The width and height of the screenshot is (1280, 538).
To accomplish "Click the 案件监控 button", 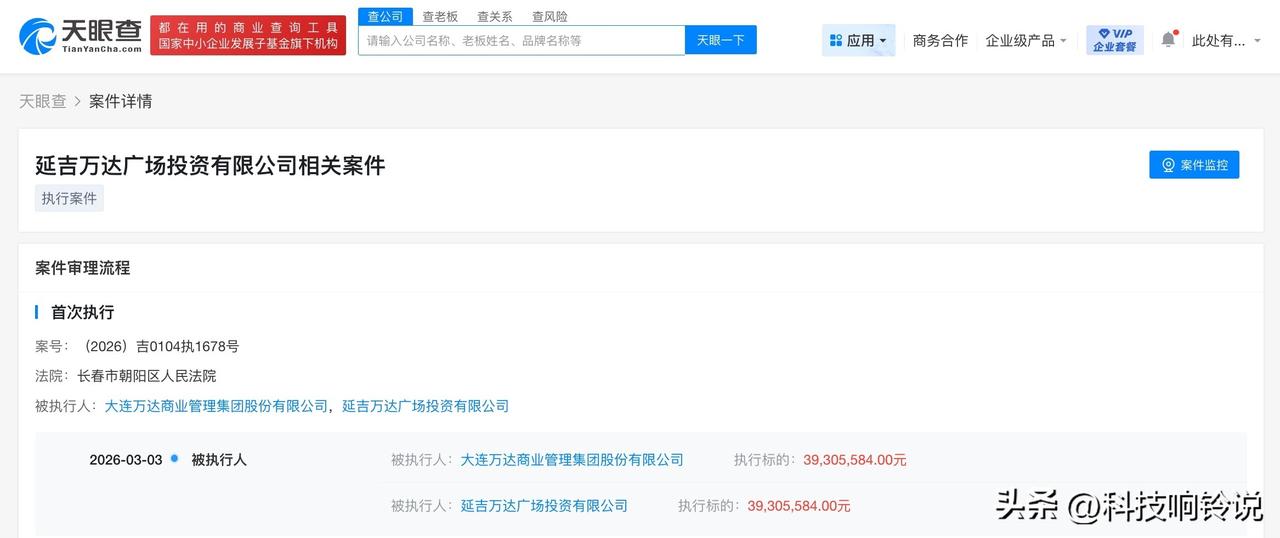I will click(x=1194, y=165).
